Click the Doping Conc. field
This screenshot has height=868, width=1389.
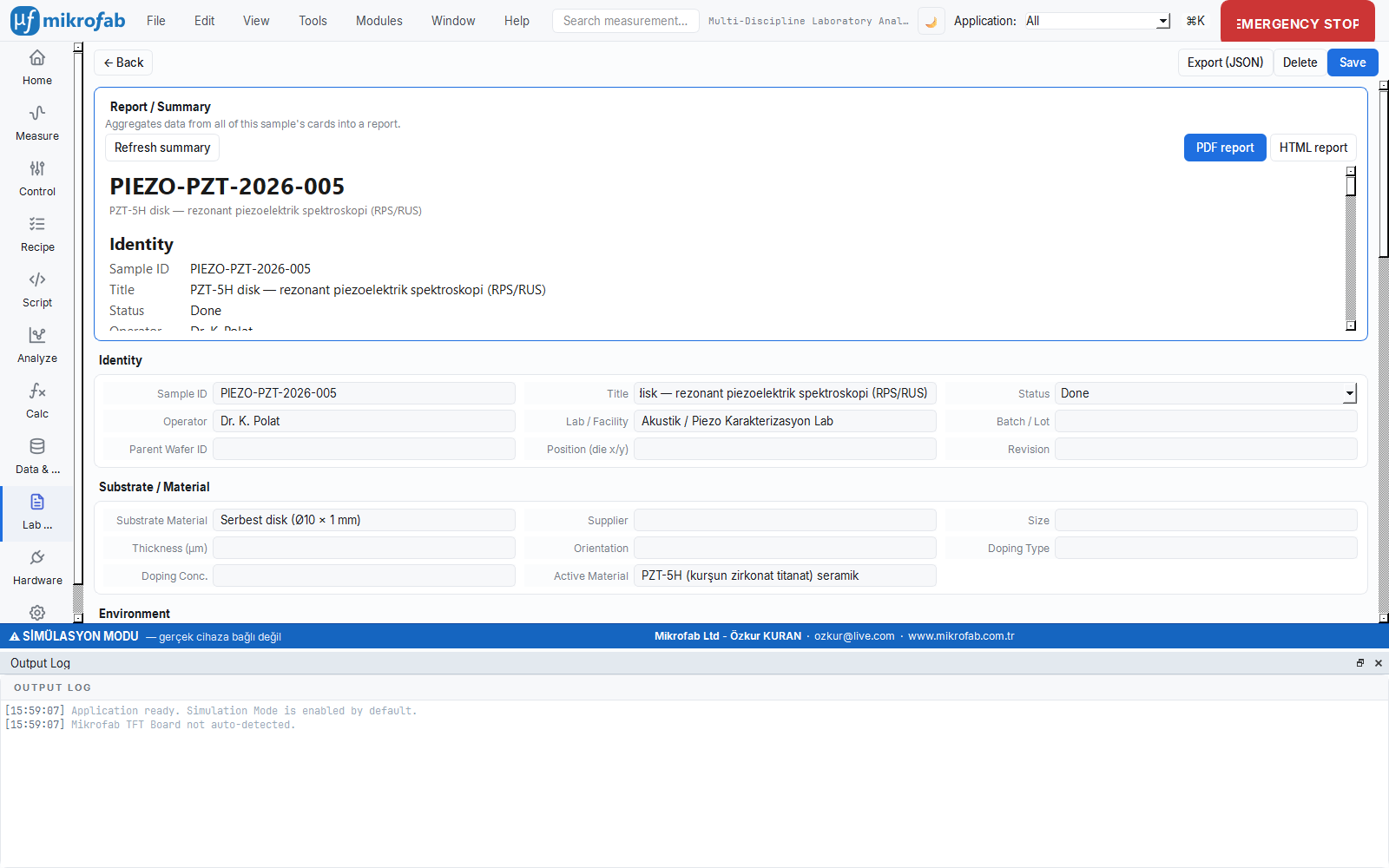click(364, 575)
